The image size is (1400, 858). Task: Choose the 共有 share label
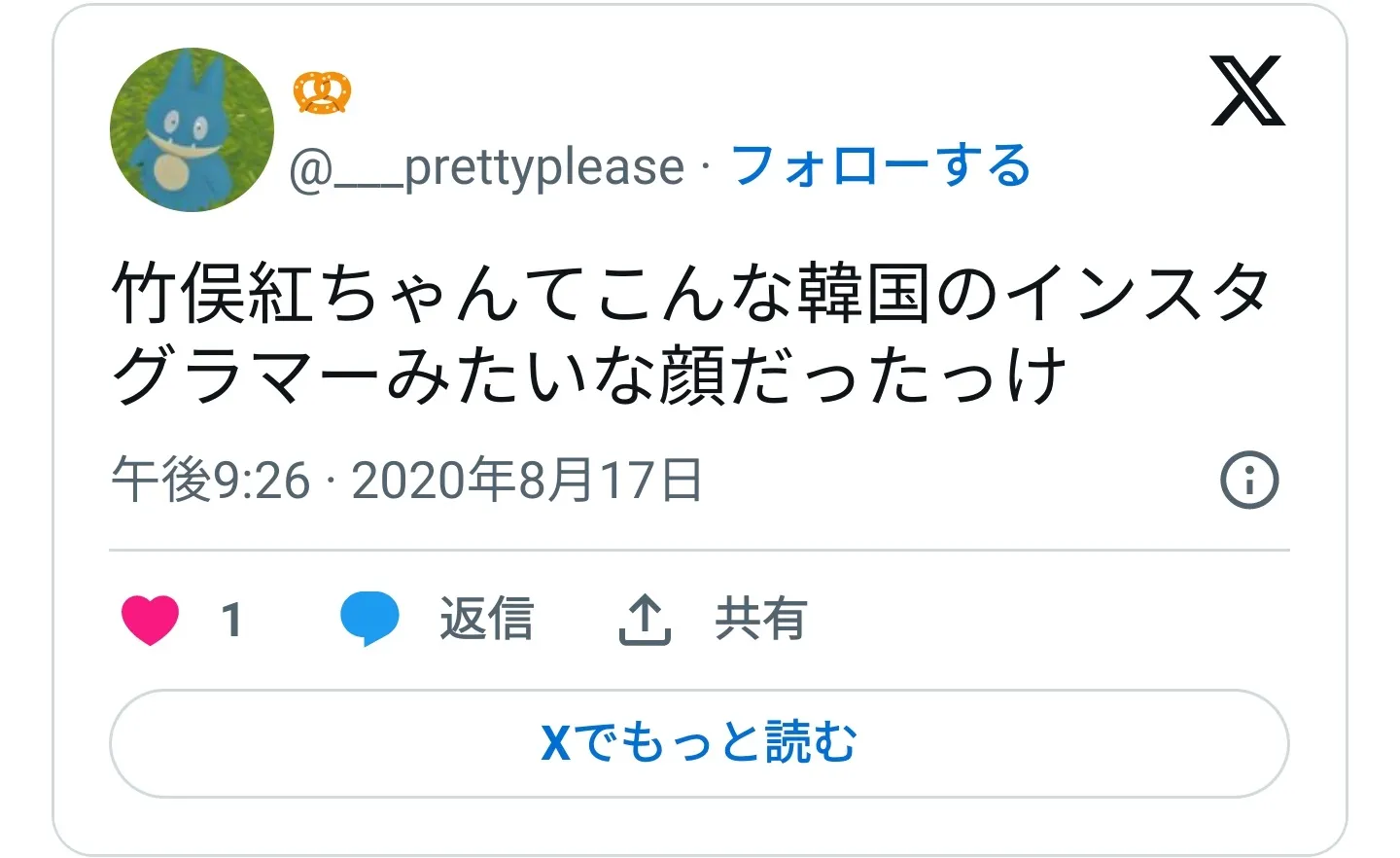coord(761,619)
